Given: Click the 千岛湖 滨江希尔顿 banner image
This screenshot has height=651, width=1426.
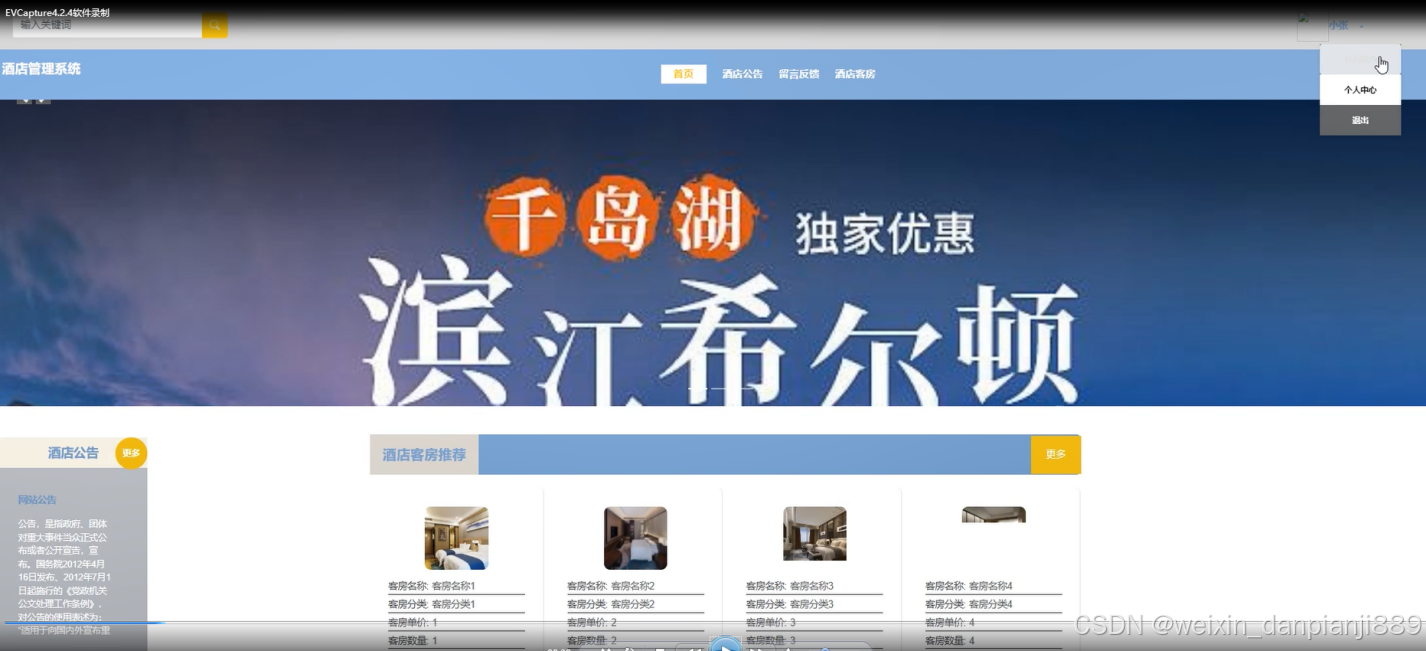Looking at the screenshot, I should tap(713, 253).
